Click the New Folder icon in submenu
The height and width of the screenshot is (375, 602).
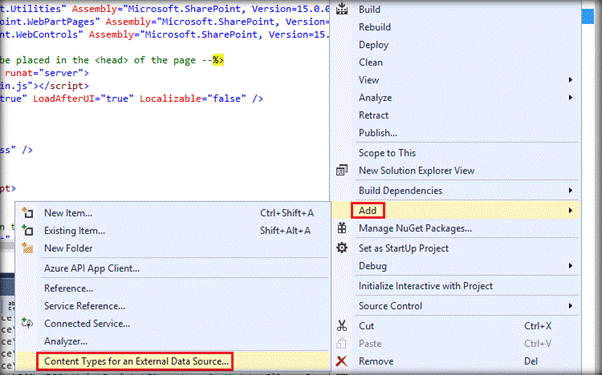click(27, 248)
